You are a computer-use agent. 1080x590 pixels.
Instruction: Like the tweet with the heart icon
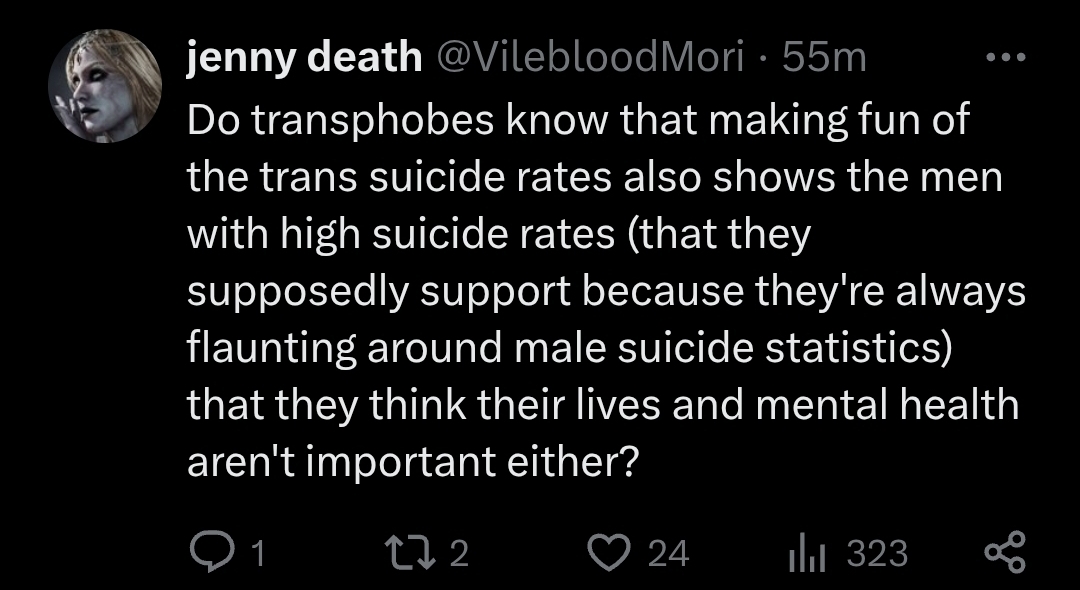610,553
